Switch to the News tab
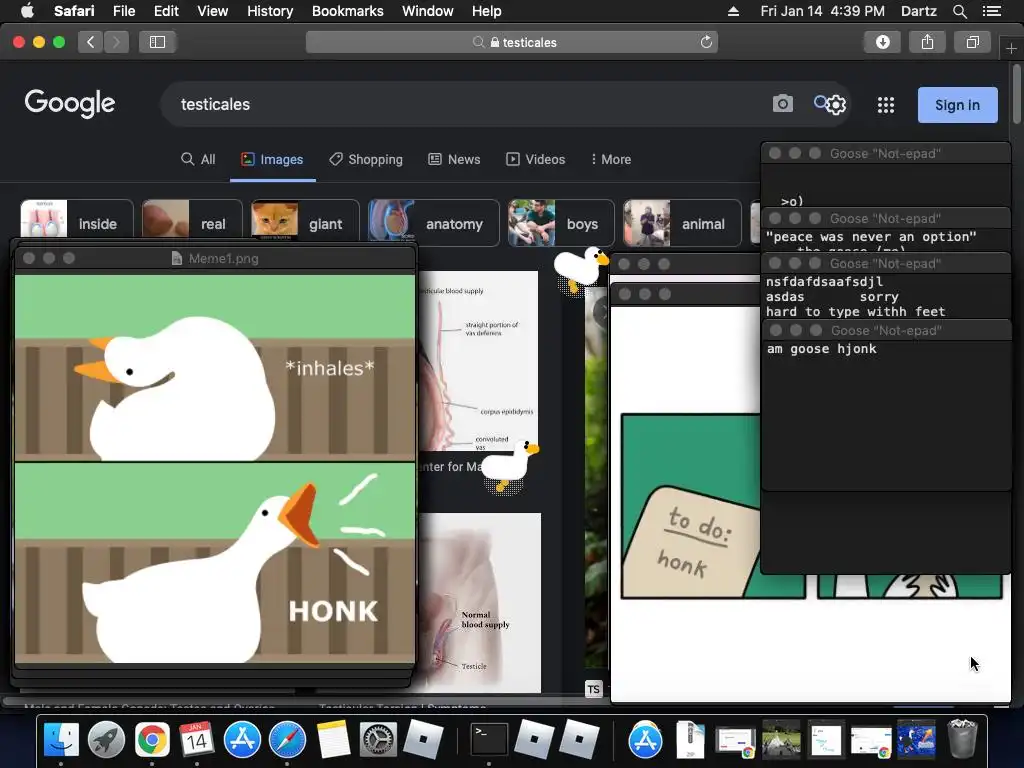The image size is (1024, 768). pos(454,159)
